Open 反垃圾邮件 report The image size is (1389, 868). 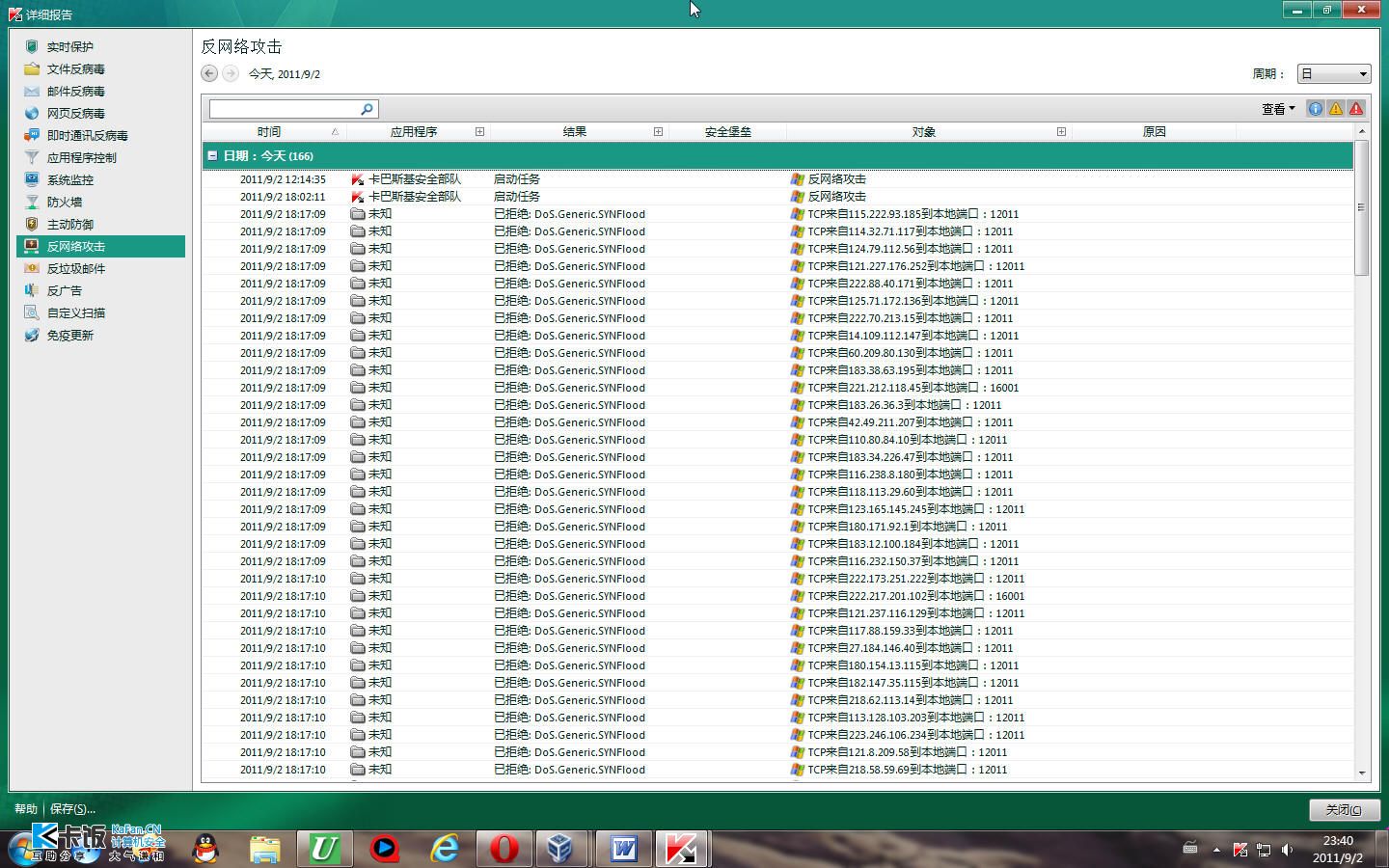click(x=75, y=268)
